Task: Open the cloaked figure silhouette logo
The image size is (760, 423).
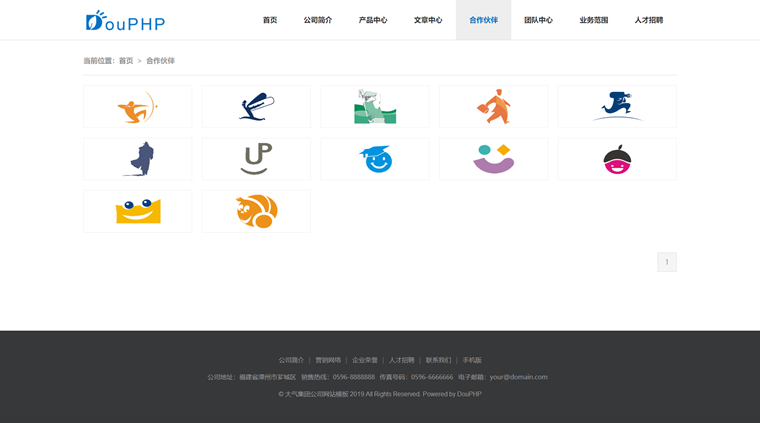Action: pyautogui.click(x=138, y=159)
